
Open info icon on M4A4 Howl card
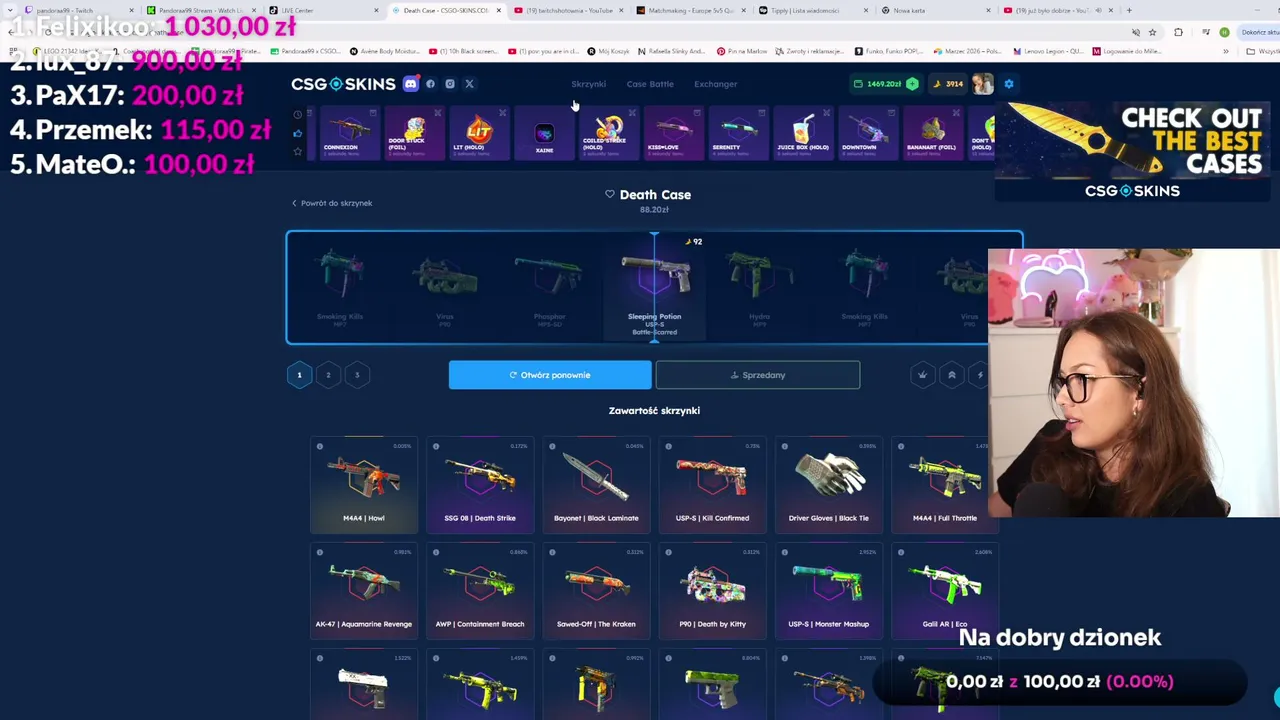click(x=320, y=446)
